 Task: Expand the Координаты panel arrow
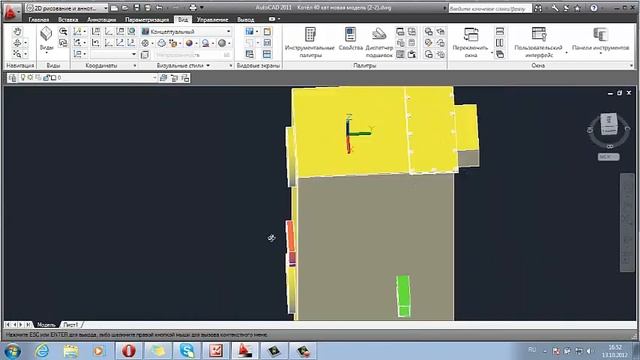click(x=135, y=65)
